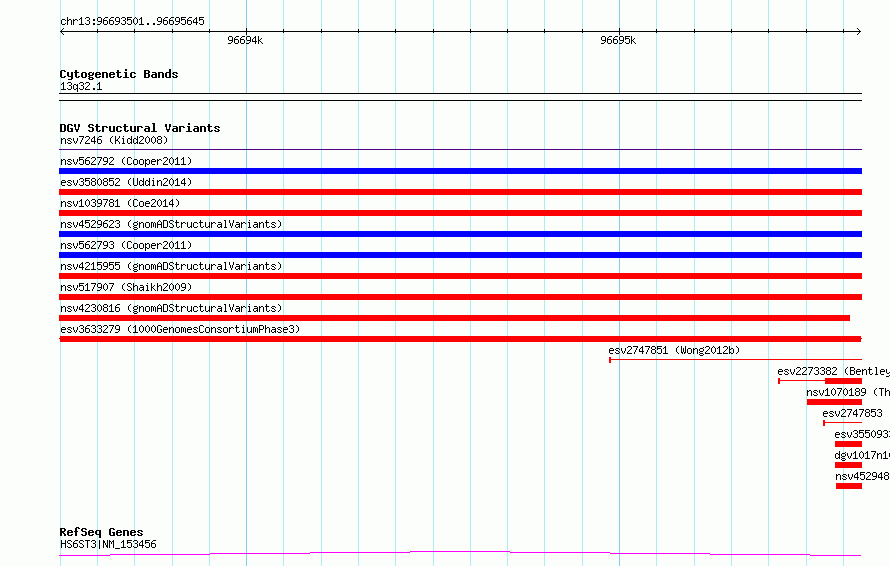890x566 pixels.
Task: Open the esv3580852 (Uddin2014) variant label
Action: [126, 182]
